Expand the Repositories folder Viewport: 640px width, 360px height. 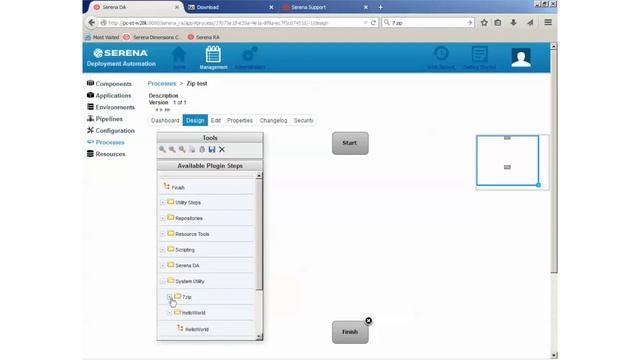click(x=162, y=218)
